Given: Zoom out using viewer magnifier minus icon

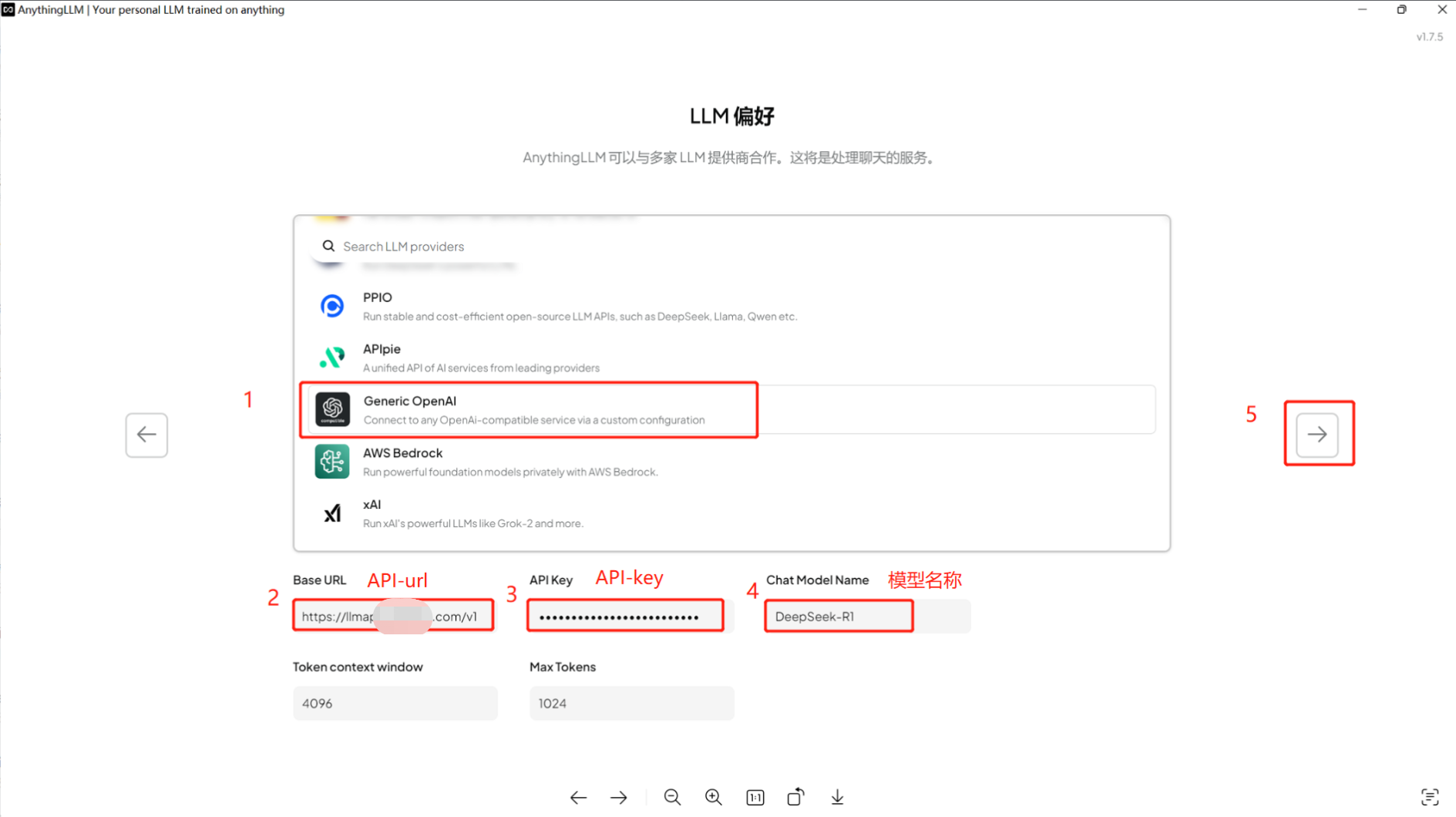Looking at the screenshot, I should click(672, 797).
